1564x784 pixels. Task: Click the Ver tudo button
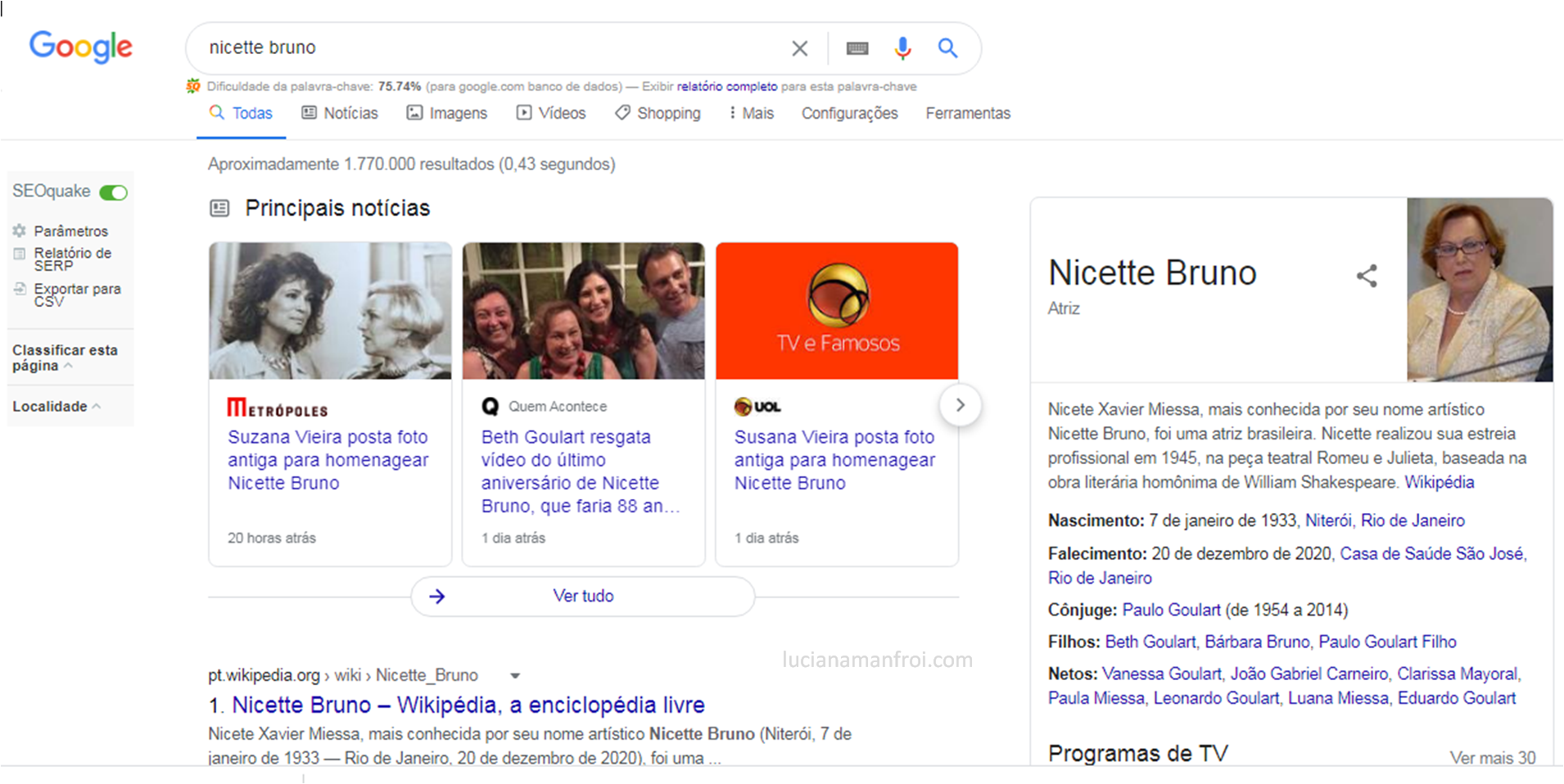point(582,596)
